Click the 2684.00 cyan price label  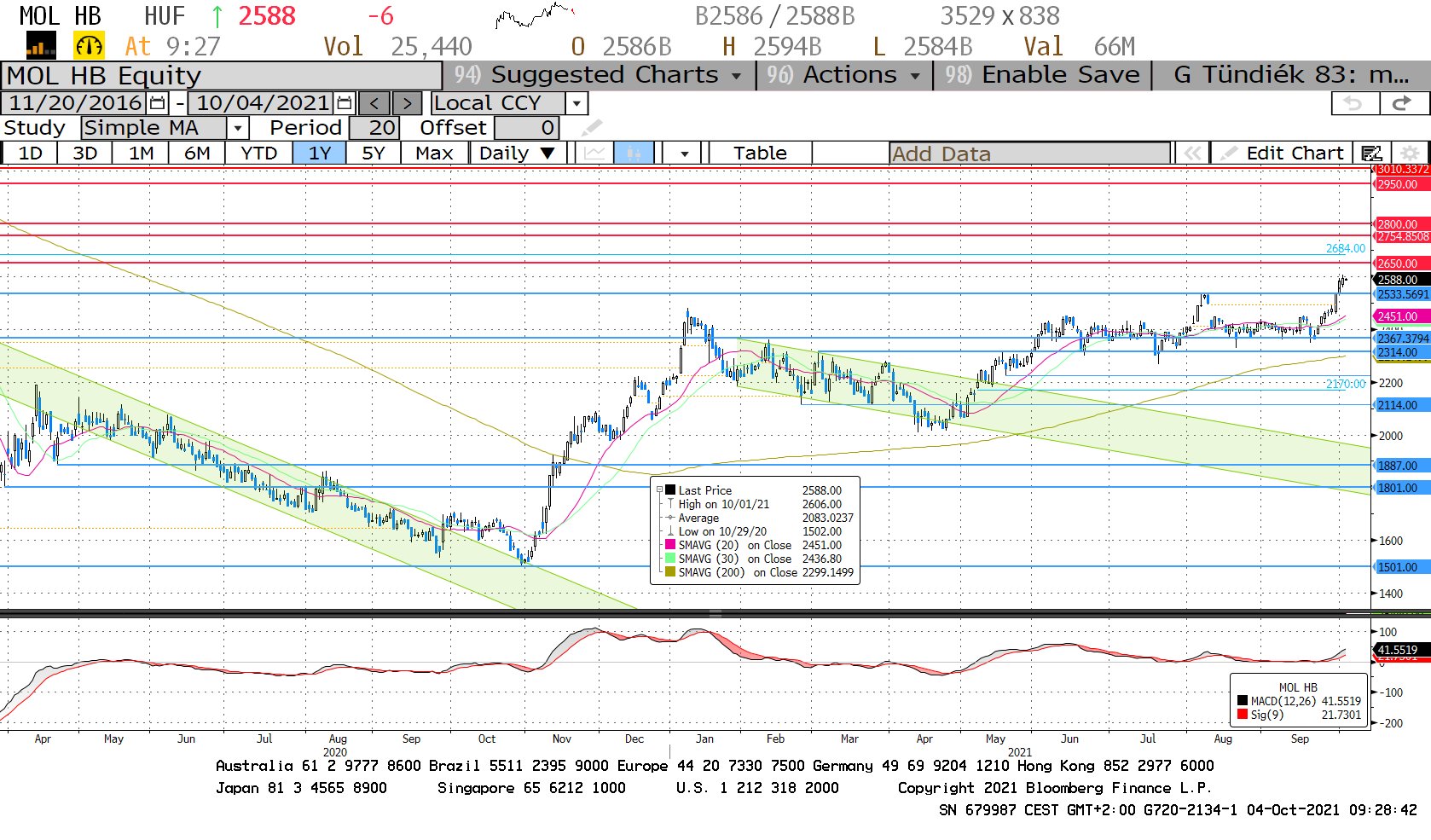[x=1346, y=248]
